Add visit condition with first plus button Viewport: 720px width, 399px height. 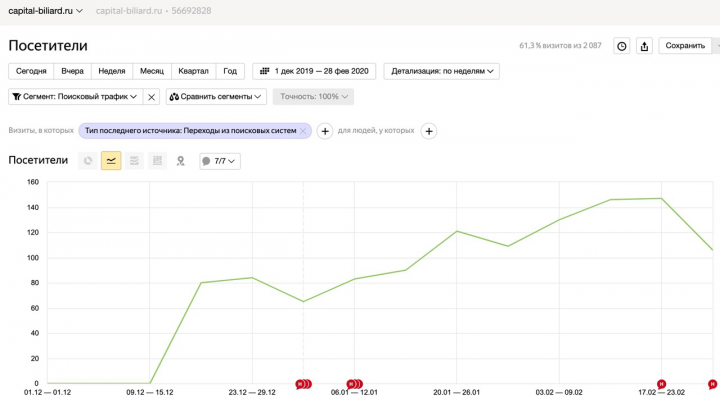tap(325, 131)
